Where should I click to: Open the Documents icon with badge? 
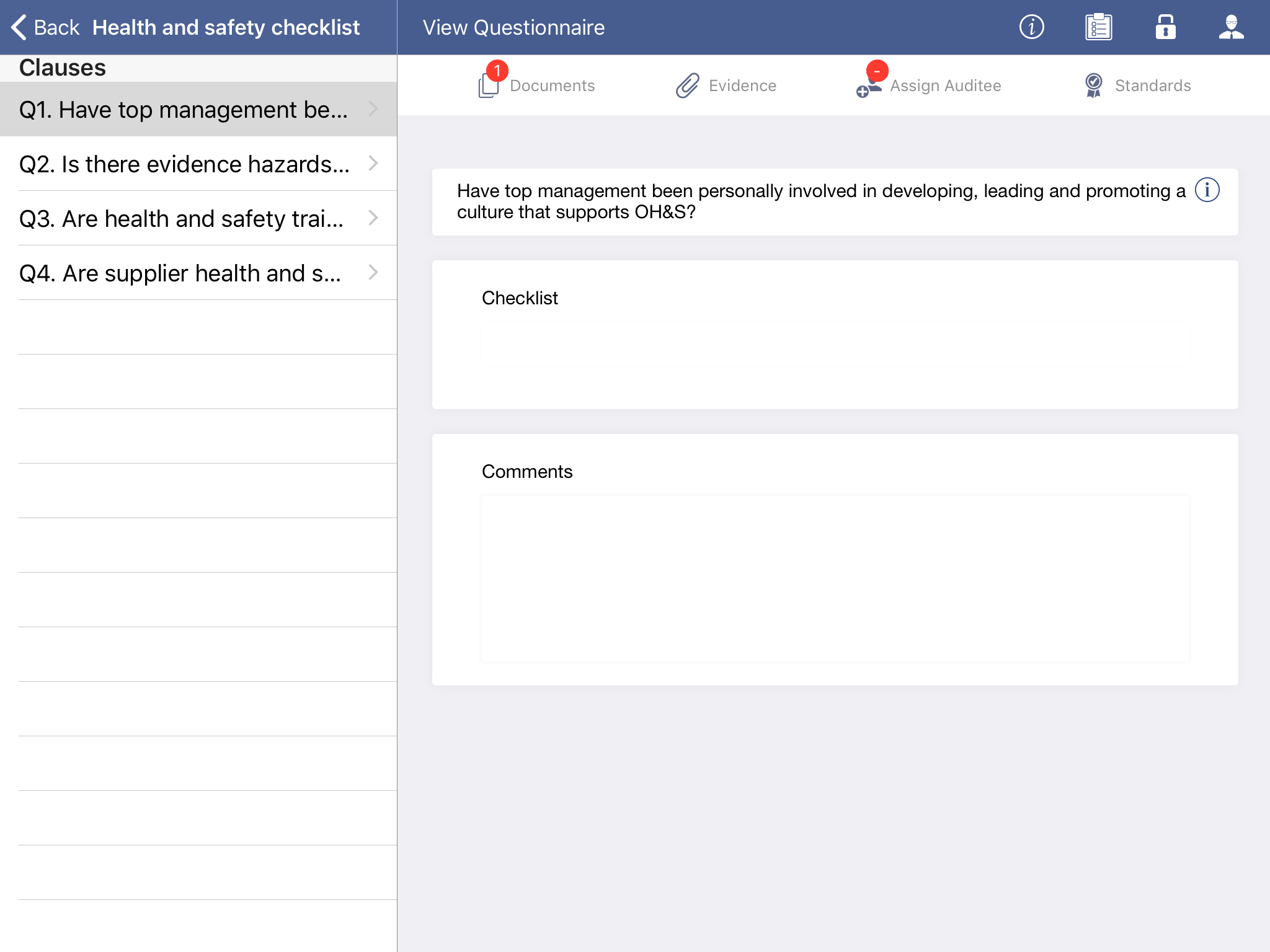coord(492,81)
